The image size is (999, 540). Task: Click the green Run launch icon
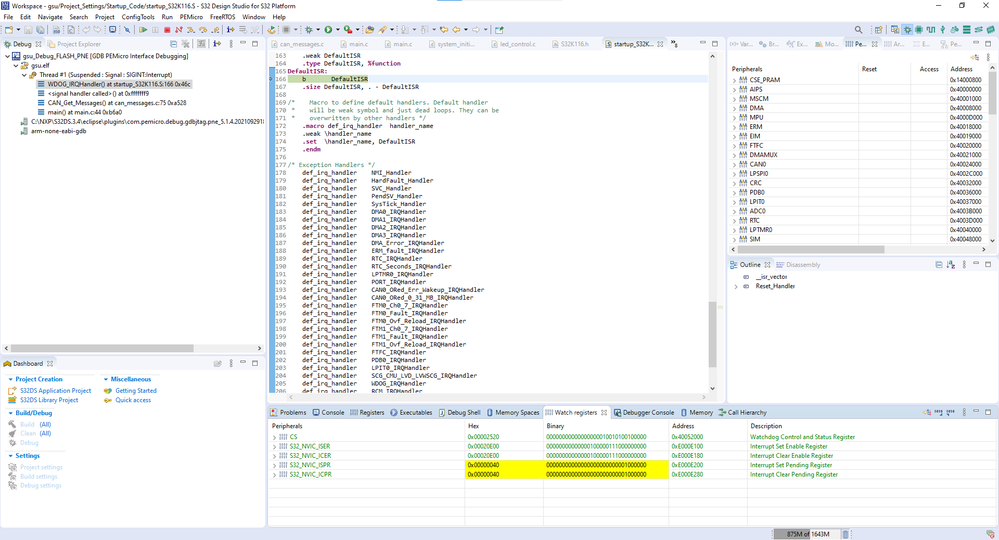328,30
